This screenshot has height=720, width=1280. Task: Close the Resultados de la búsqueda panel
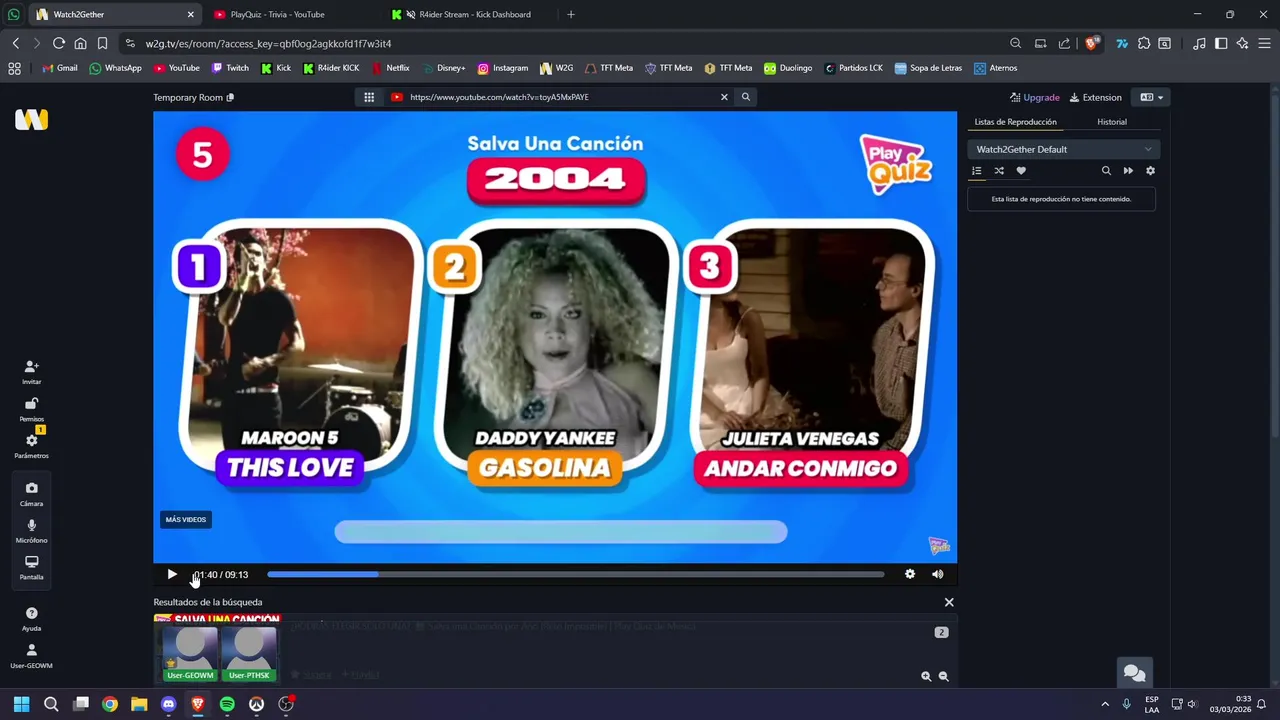(x=949, y=602)
